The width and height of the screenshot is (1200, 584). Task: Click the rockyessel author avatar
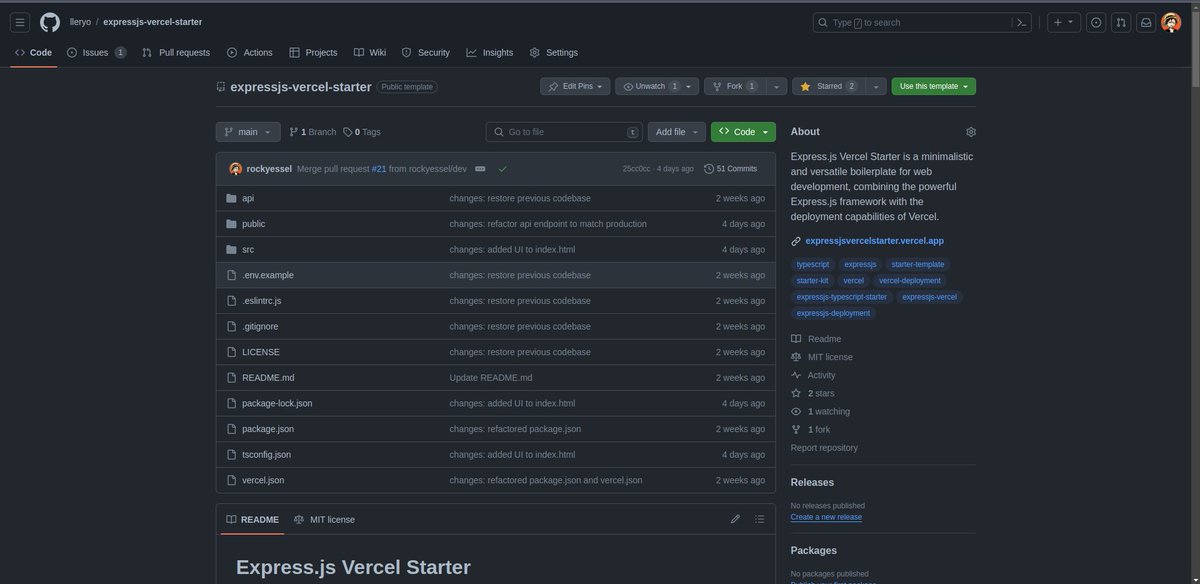(235, 169)
